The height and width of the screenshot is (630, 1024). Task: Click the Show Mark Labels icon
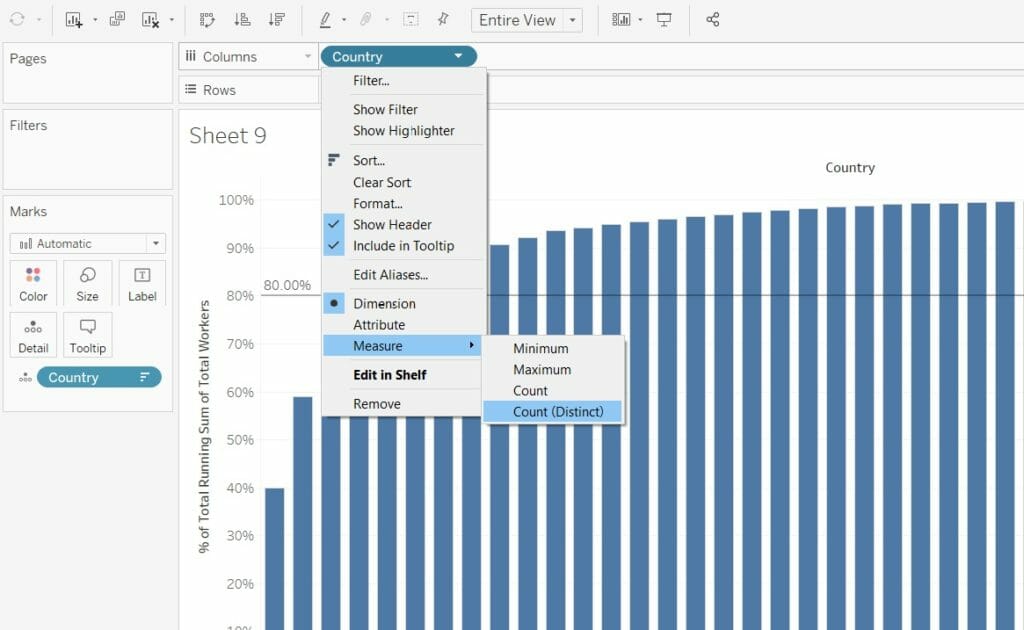pos(411,20)
